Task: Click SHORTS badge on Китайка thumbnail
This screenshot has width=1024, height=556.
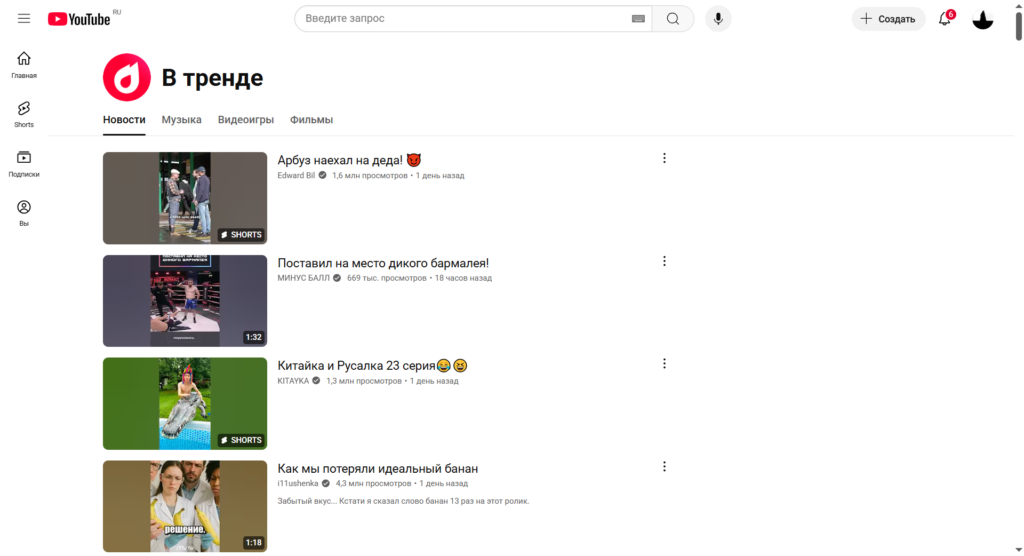Action: tap(241, 440)
